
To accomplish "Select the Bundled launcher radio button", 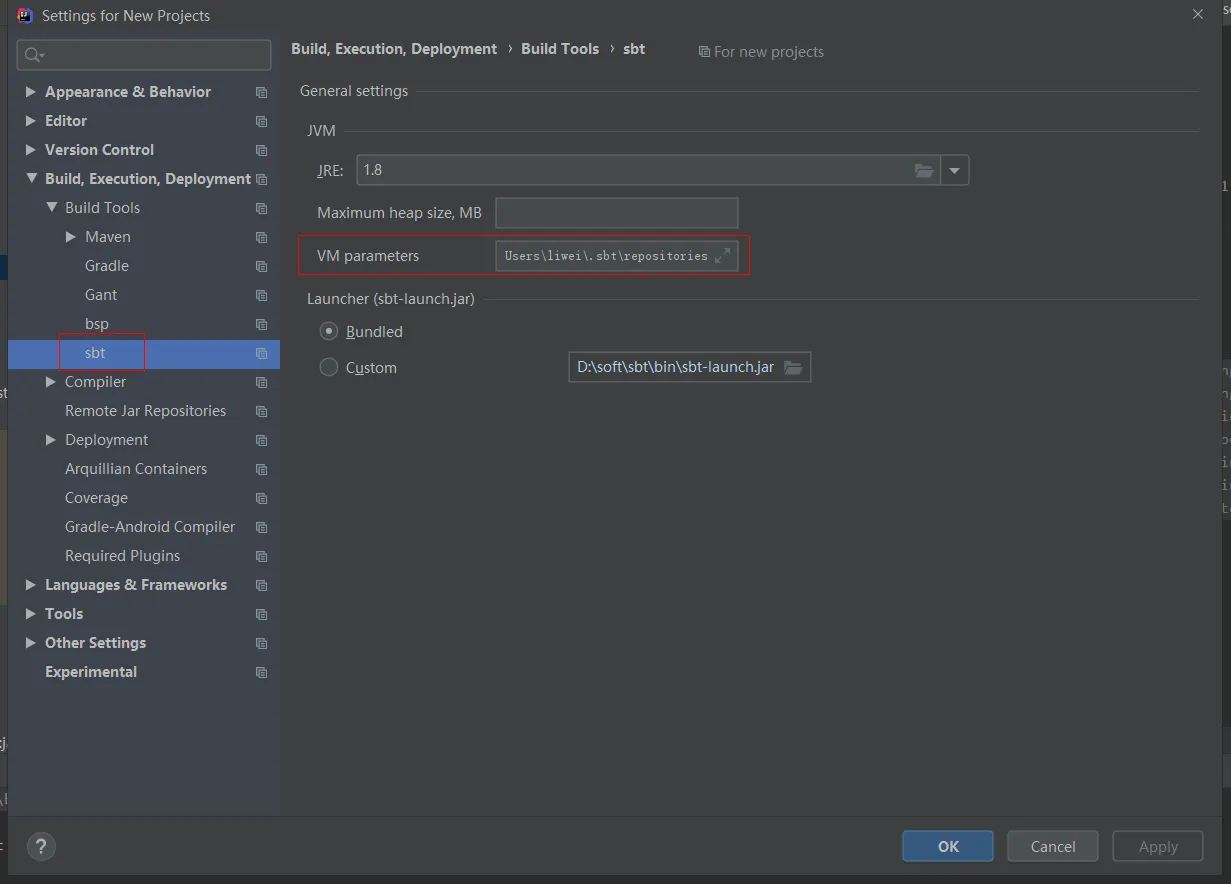I will click(x=328, y=331).
